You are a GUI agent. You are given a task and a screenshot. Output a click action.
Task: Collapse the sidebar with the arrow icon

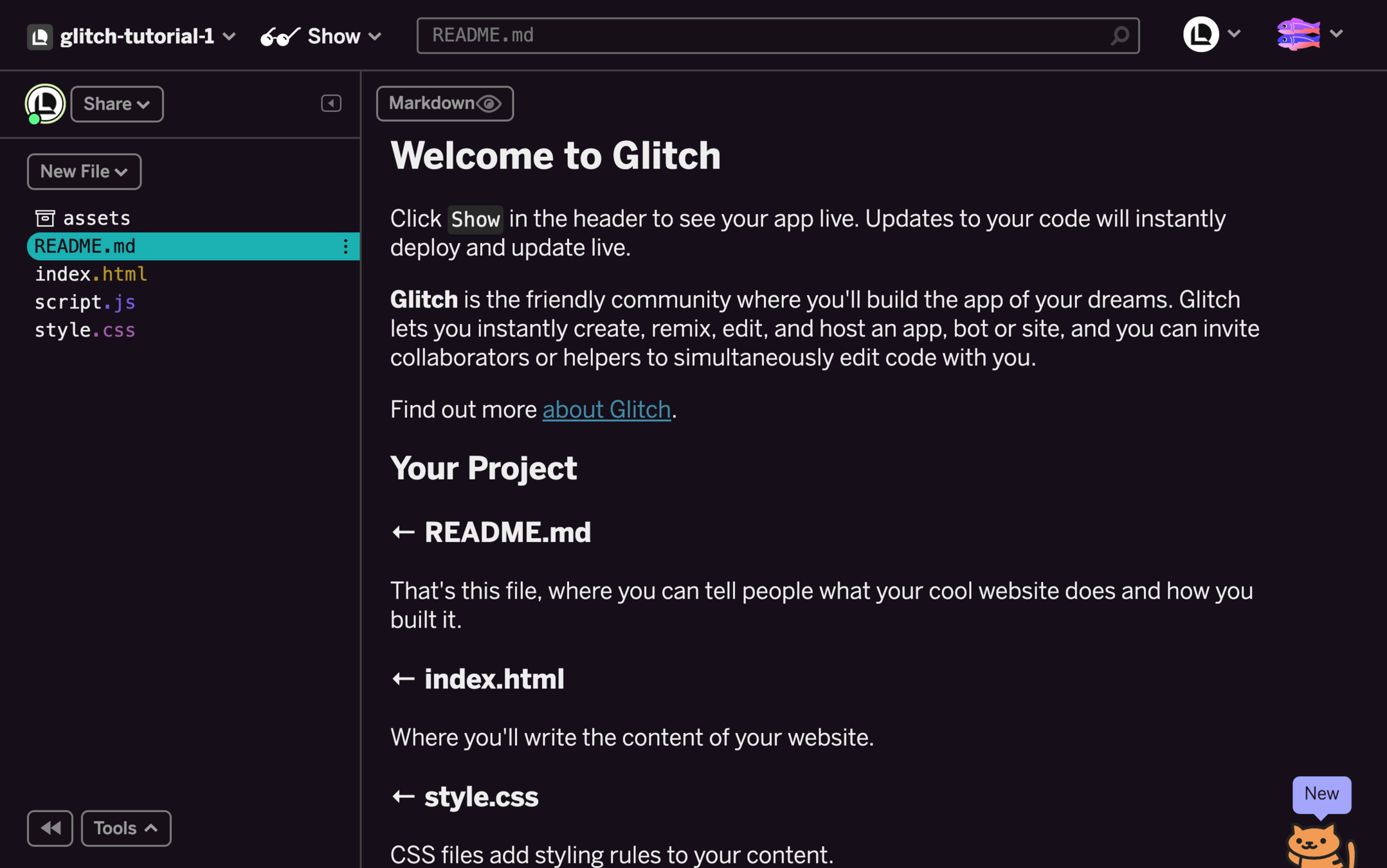point(331,103)
